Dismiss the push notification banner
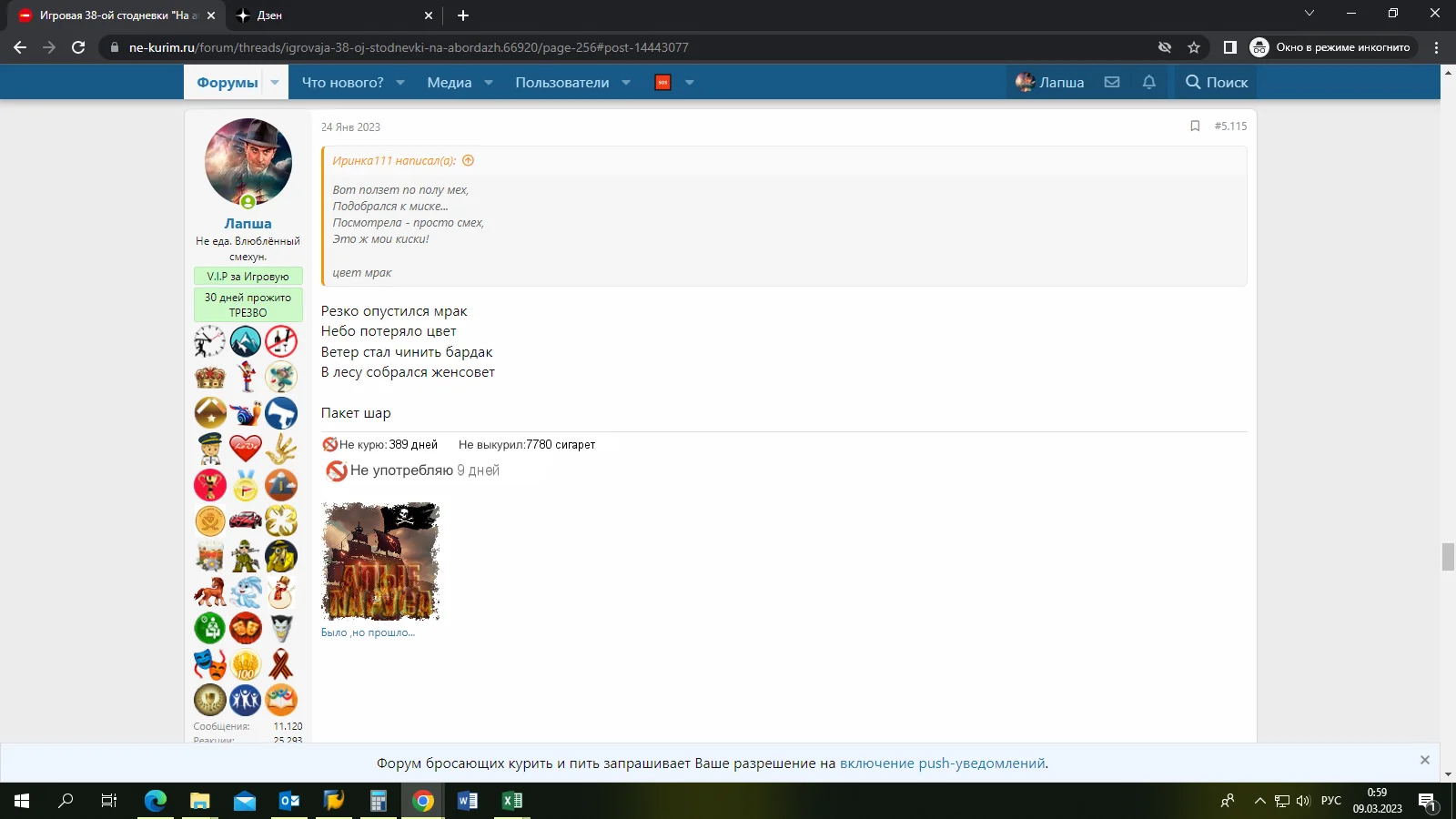The height and width of the screenshot is (819, 1456). [1425, 760]
